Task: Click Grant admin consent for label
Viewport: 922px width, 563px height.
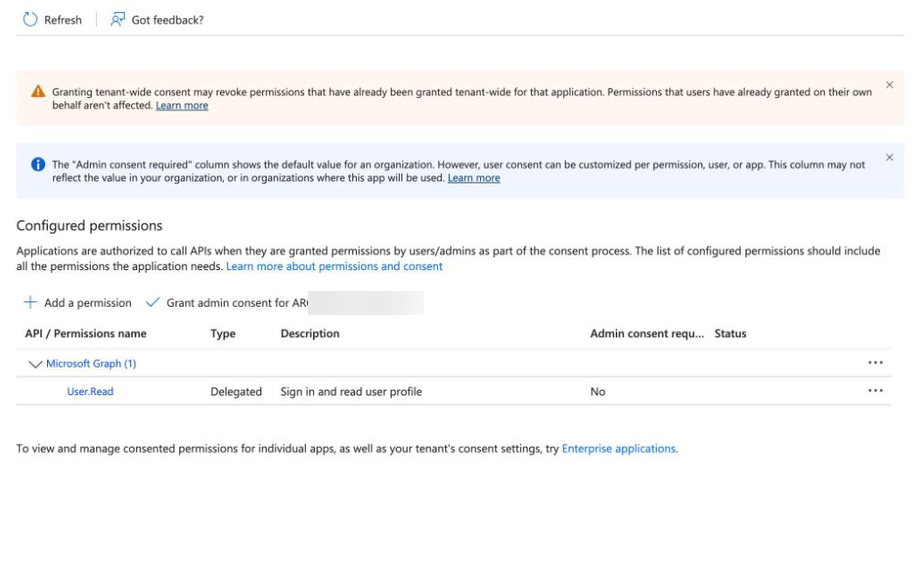Action: (237, 302)
